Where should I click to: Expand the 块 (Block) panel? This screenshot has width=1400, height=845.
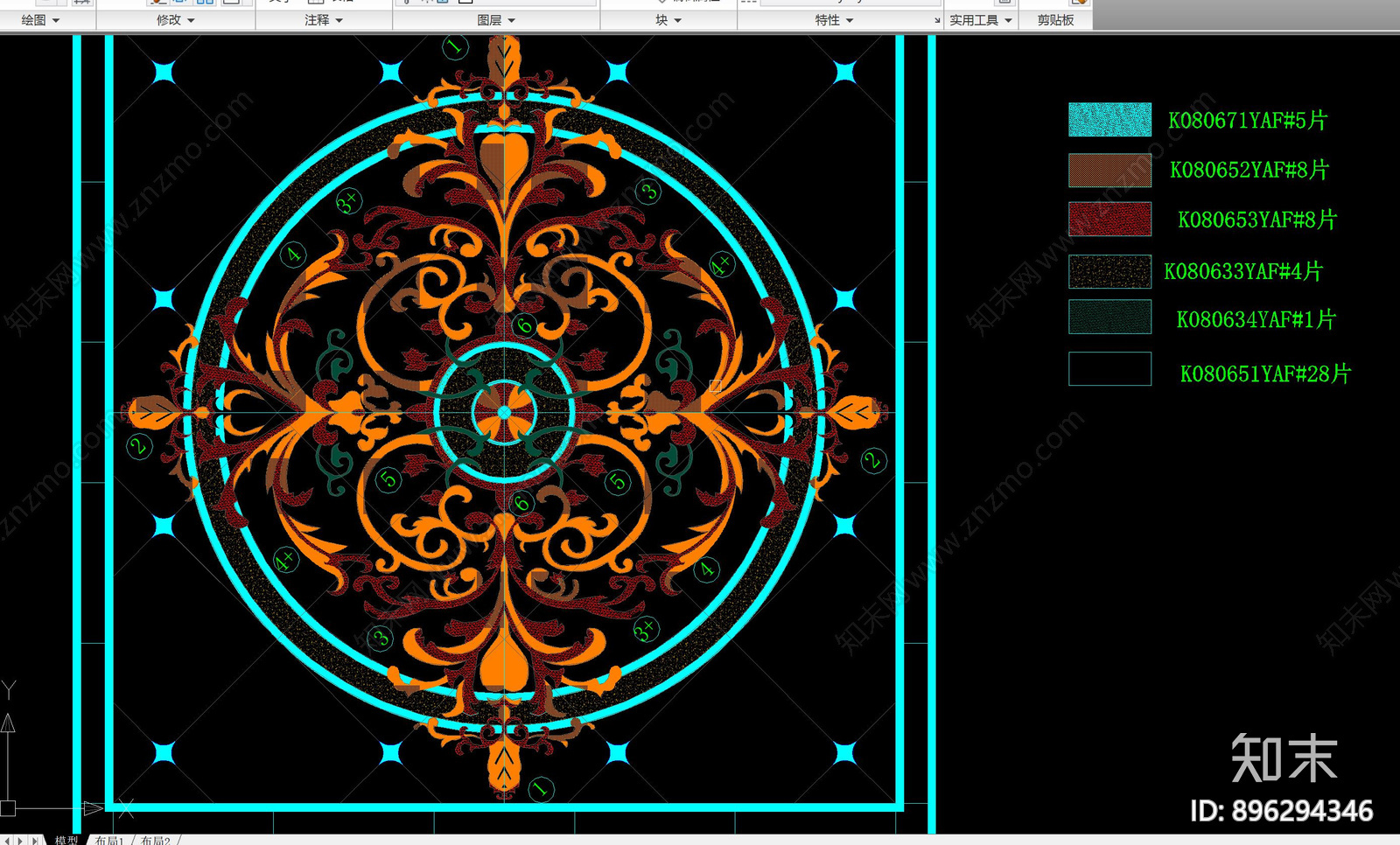click(668, 20)
